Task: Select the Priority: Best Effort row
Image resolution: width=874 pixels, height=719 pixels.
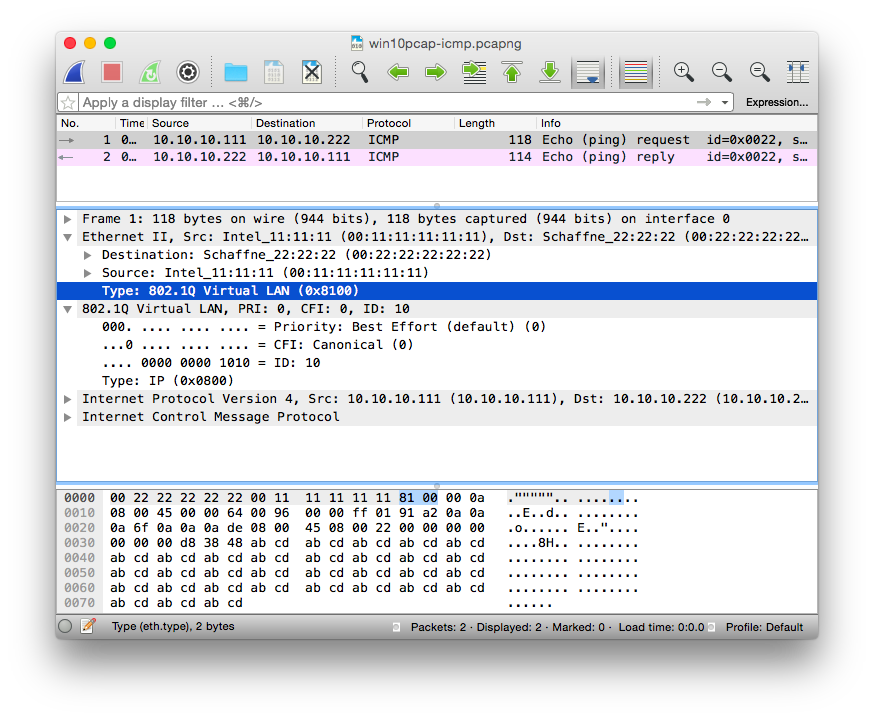Action: 437,327
